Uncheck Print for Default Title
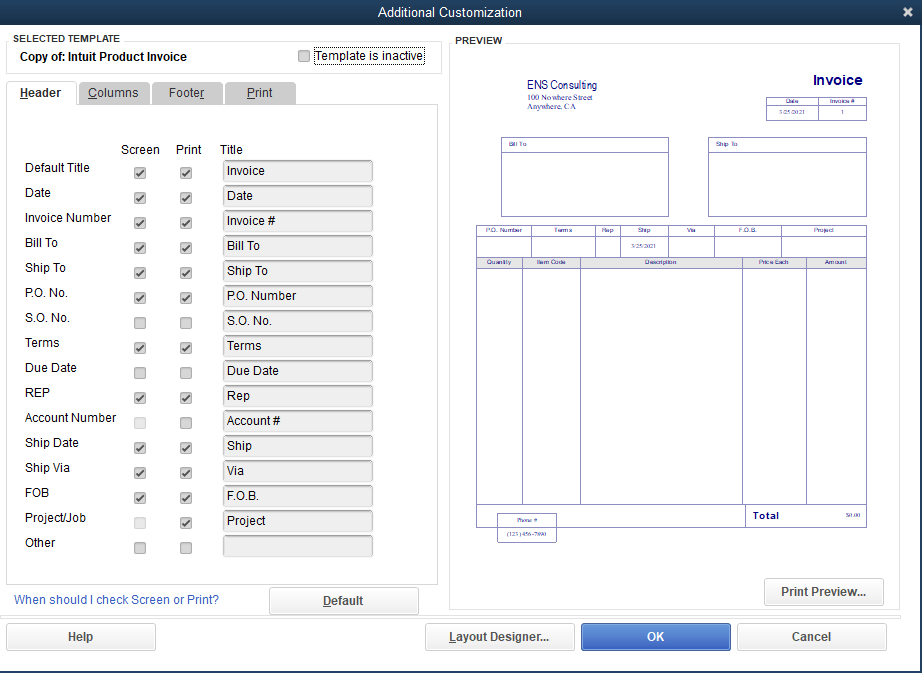The height and width of the screenshot is (673, 922). click(186, 173)
